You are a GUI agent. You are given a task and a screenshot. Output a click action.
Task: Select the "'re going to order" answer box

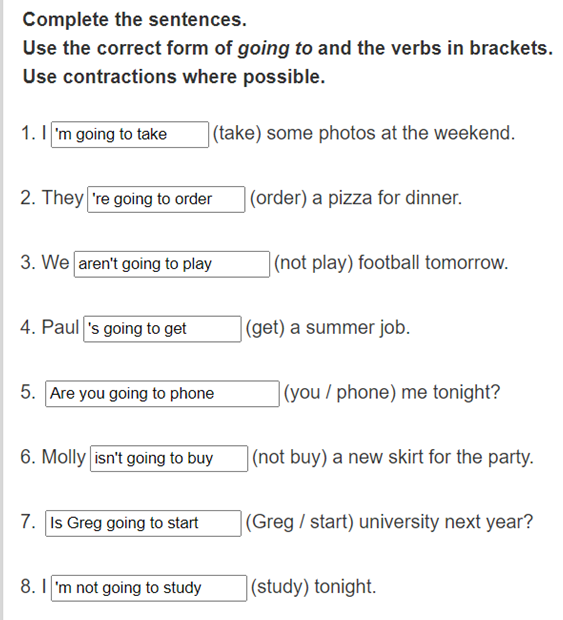166,199
